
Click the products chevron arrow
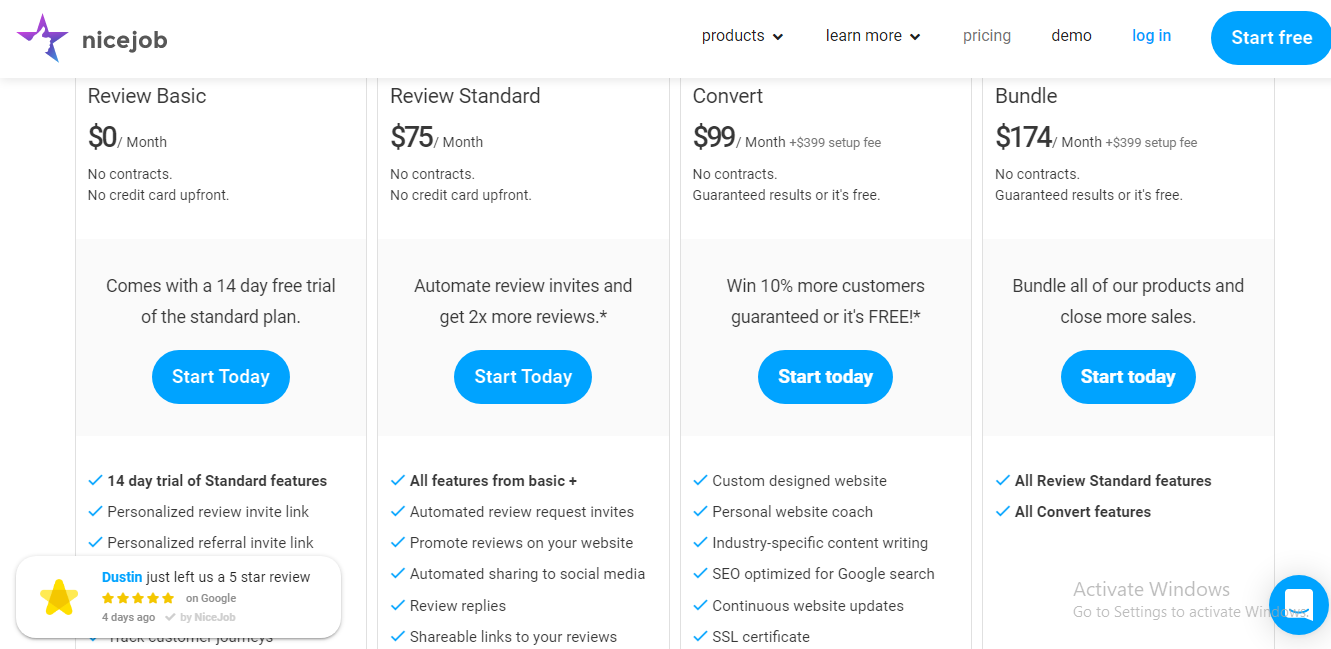pyautogui.click(x=778, y=37)
